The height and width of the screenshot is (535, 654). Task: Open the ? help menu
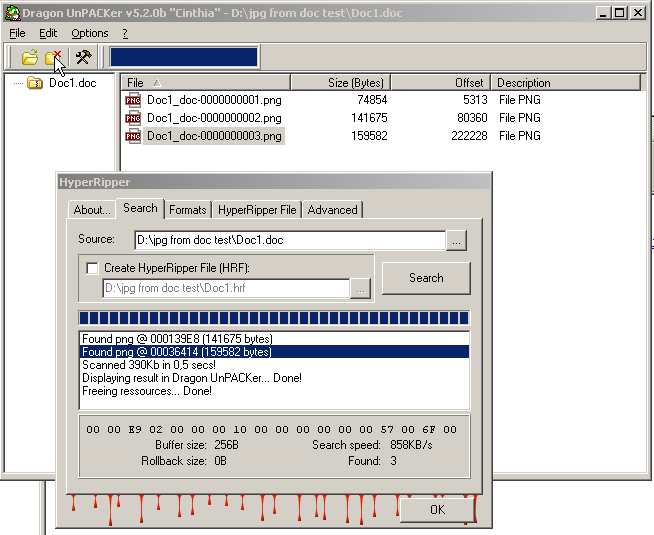coord(125,33)
